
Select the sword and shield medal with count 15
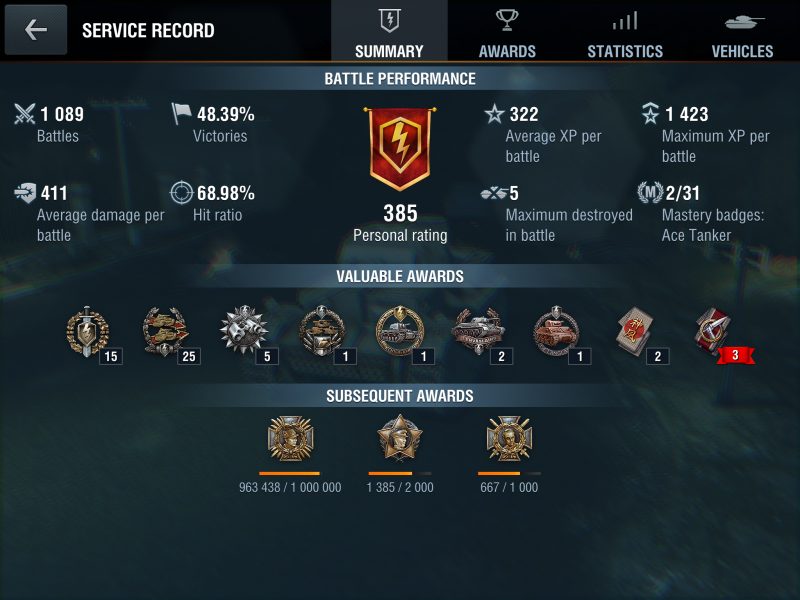point(87,331)
